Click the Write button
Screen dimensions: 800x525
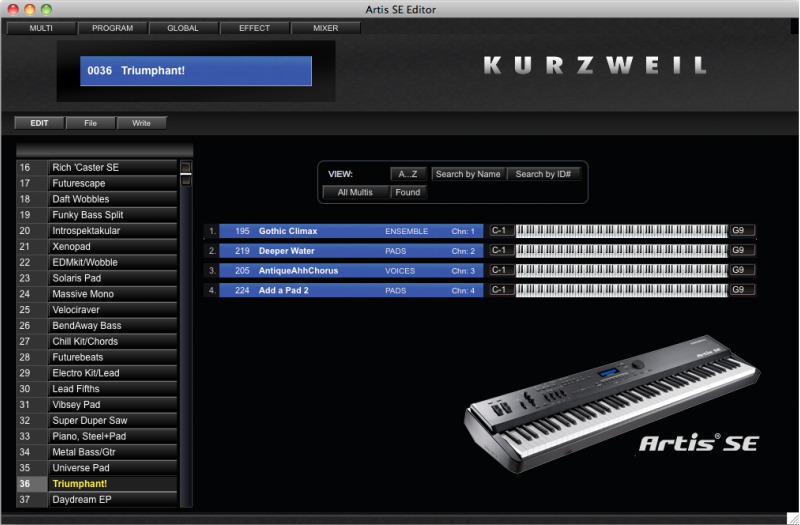141,123
